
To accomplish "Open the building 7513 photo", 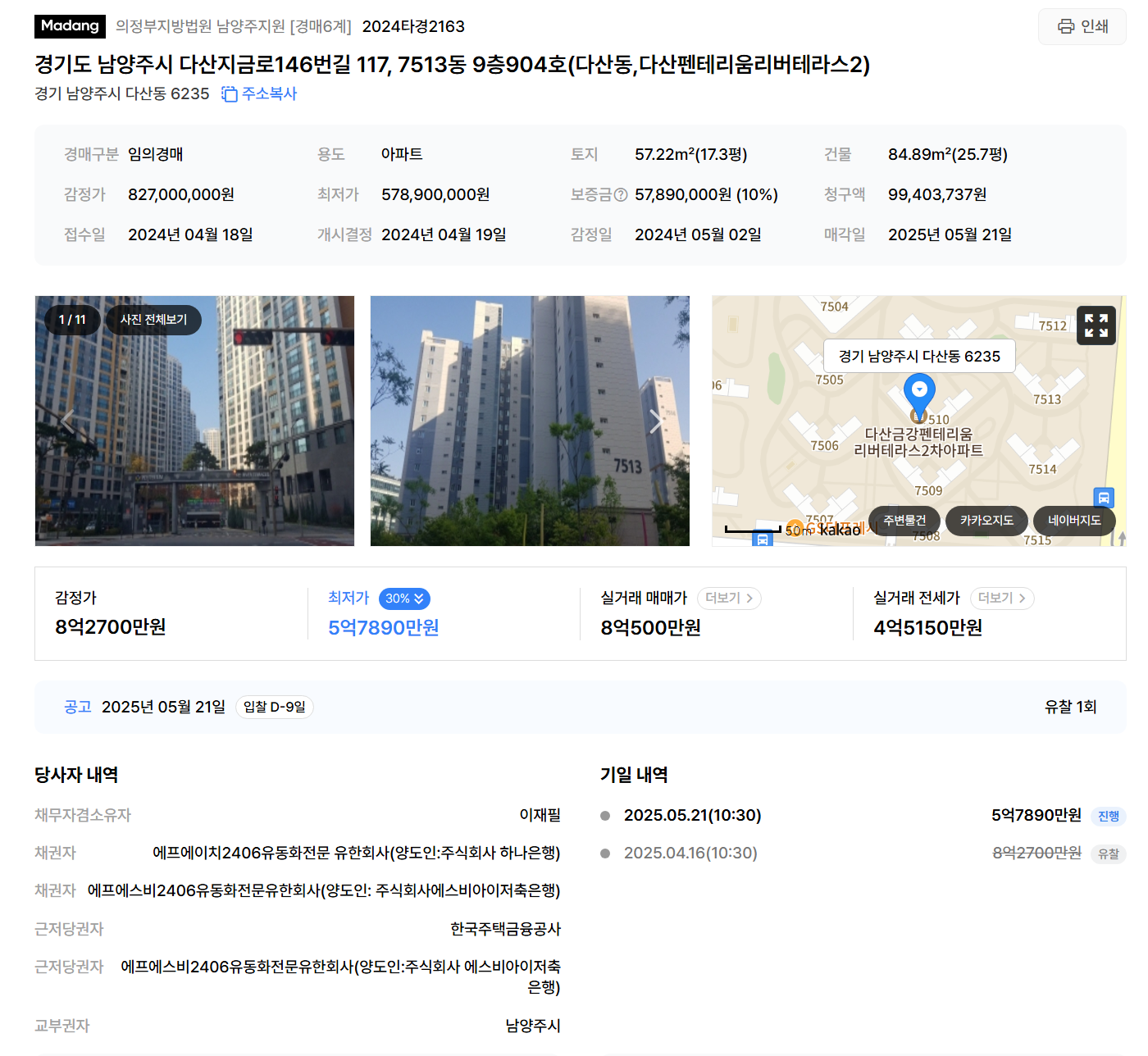I will point(530,421).
